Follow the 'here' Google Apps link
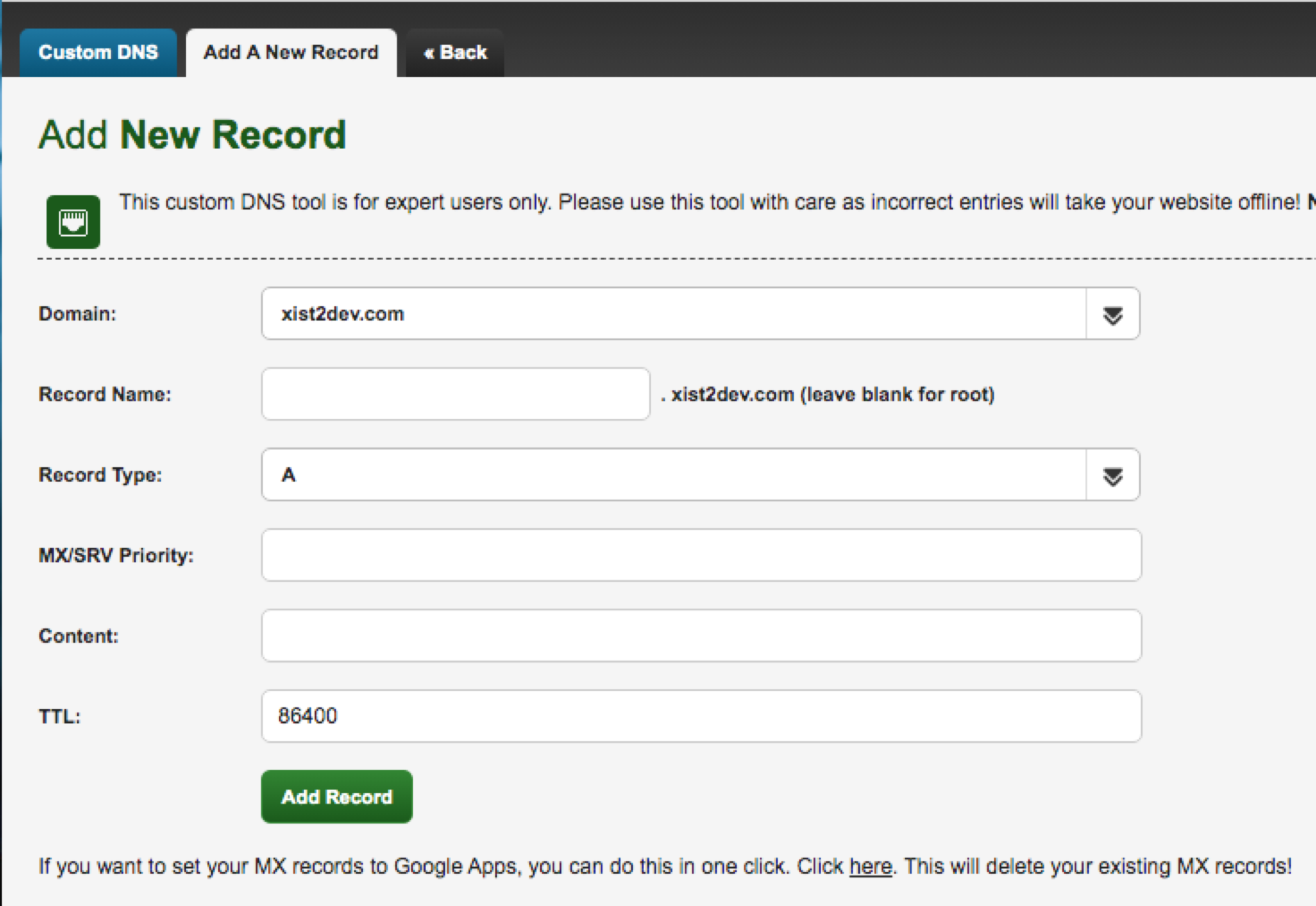The image size is (1316, 906). click(870, 867)
